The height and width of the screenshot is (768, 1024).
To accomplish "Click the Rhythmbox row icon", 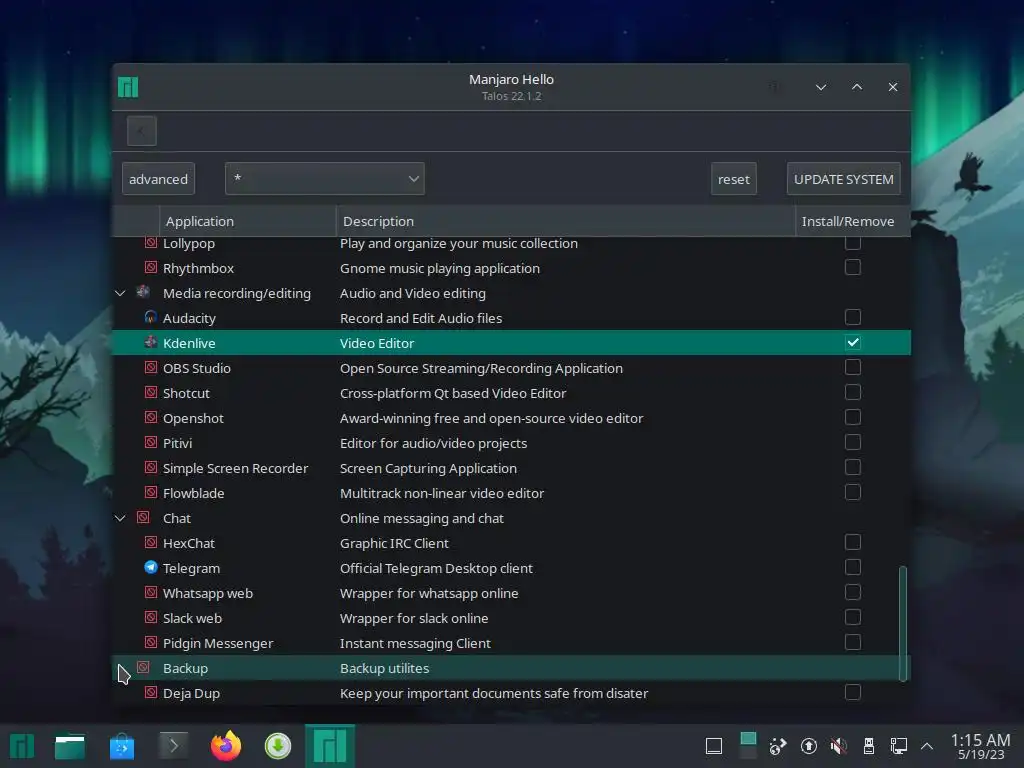I will click(x=150, y=268).
